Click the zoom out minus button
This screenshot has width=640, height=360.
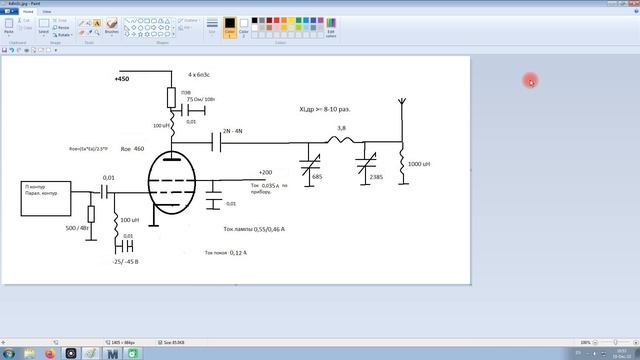(596, 342)
